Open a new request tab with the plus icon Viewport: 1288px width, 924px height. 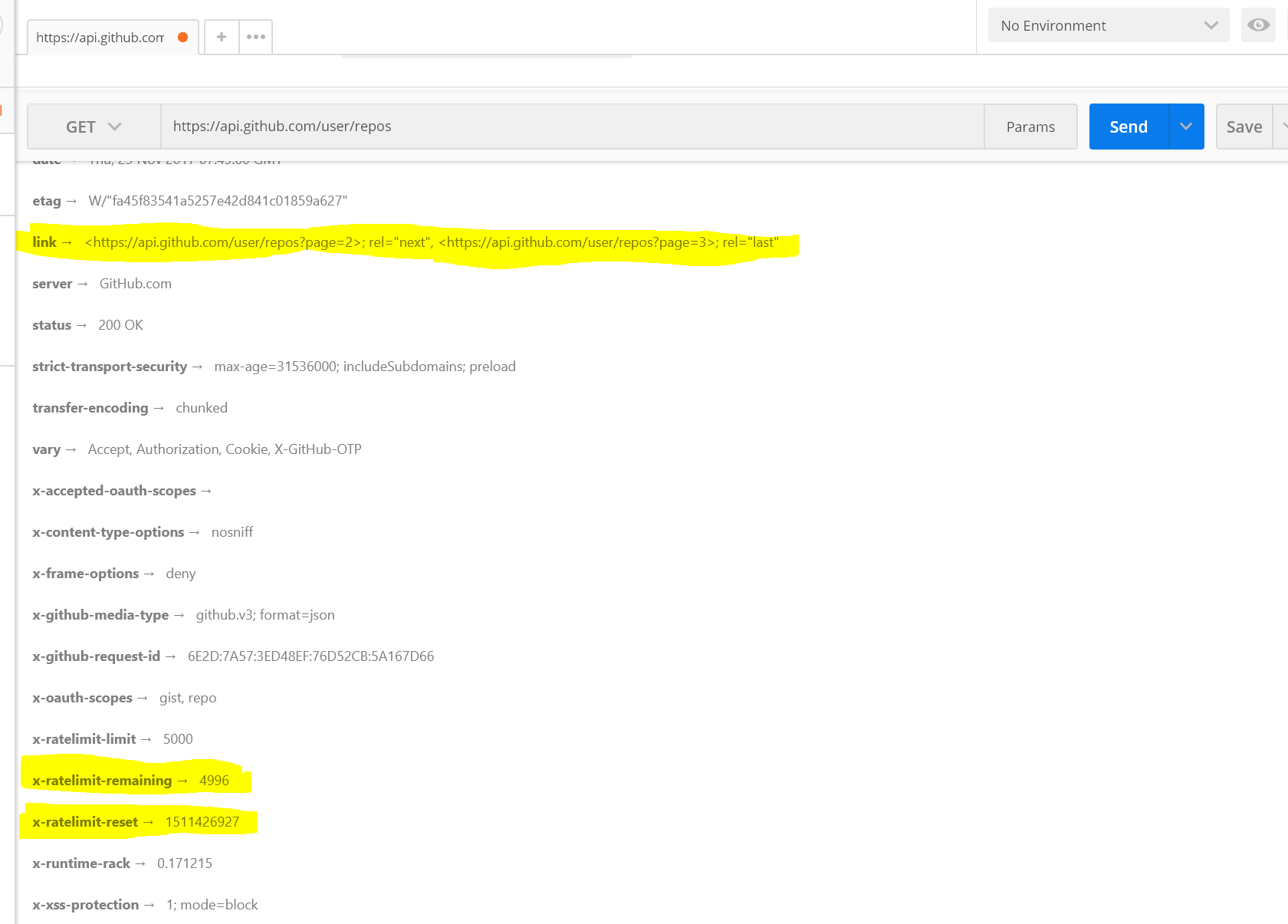point(221,36)
